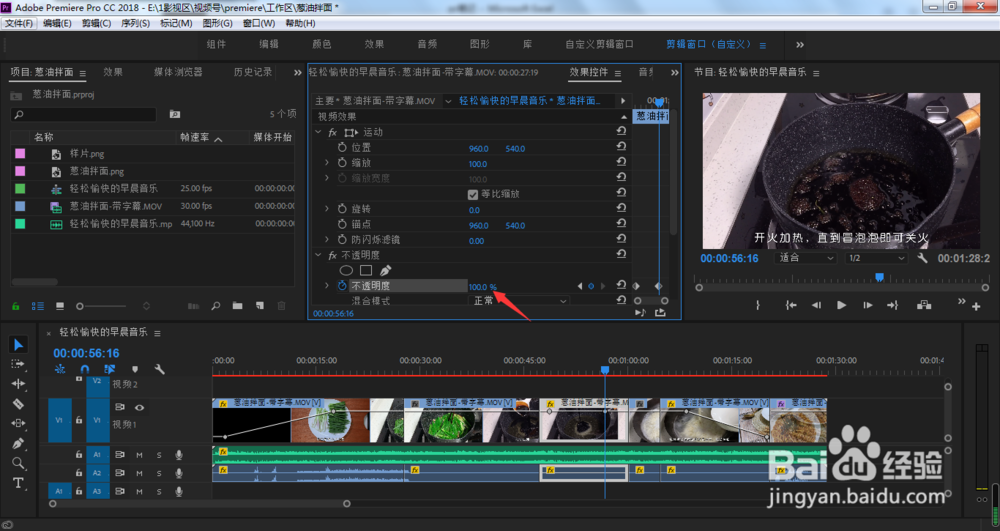Screen dimensions: 1000x531
Task: Reset the rotation parameter
Action: tap(621, 208)
